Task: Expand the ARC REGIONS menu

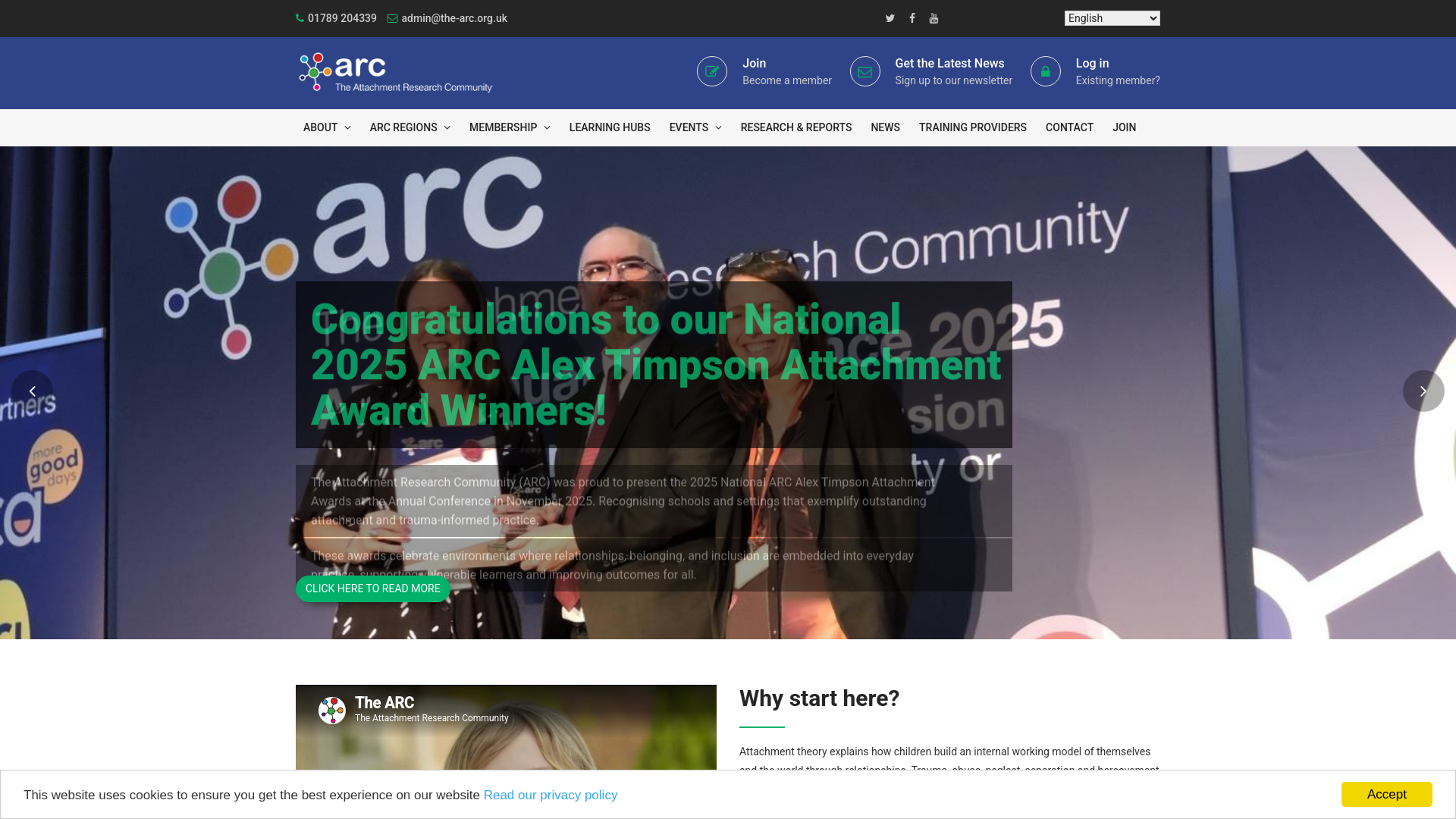Action: (x=410, y=127)
